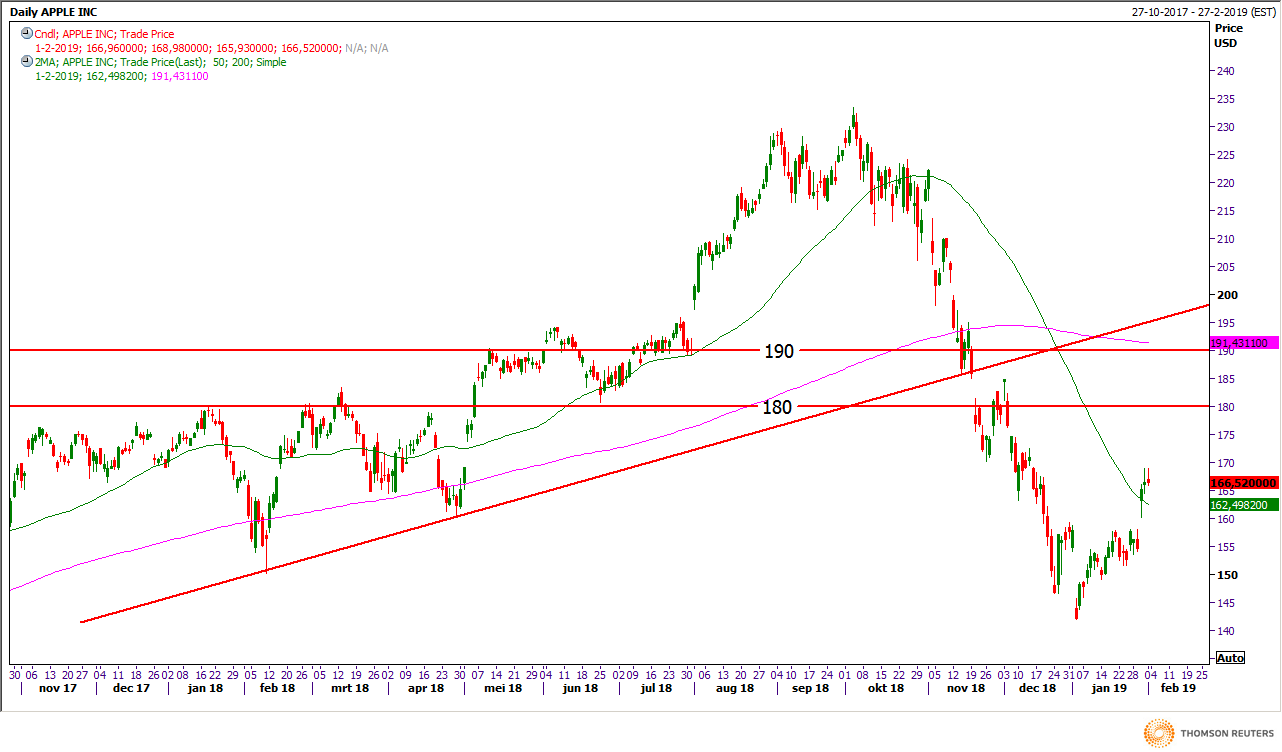Click the '27-10-2017 - 27-2-2019 (EST)' date range
This screenshot has height=752, width=1282.
(x=1204, y=11)
